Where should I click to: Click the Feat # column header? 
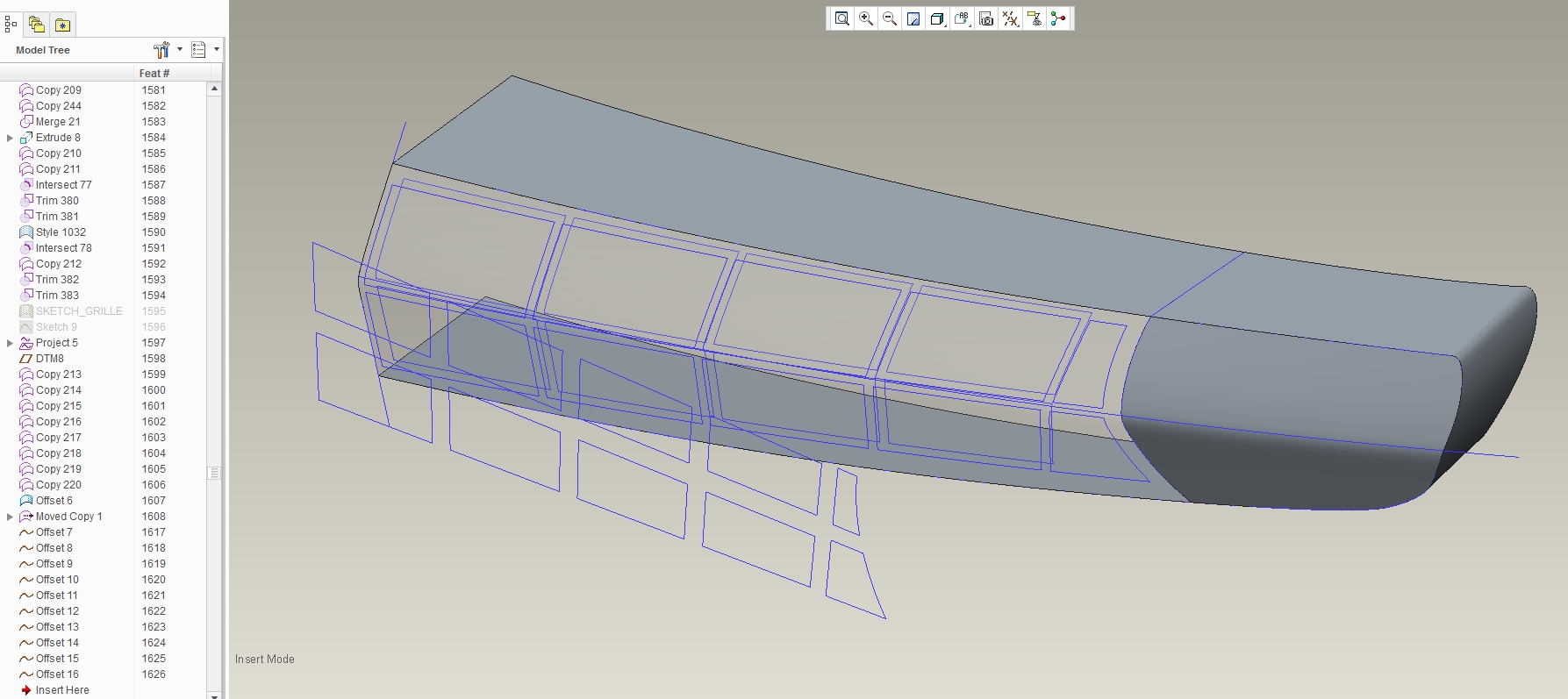coord(154,74)
